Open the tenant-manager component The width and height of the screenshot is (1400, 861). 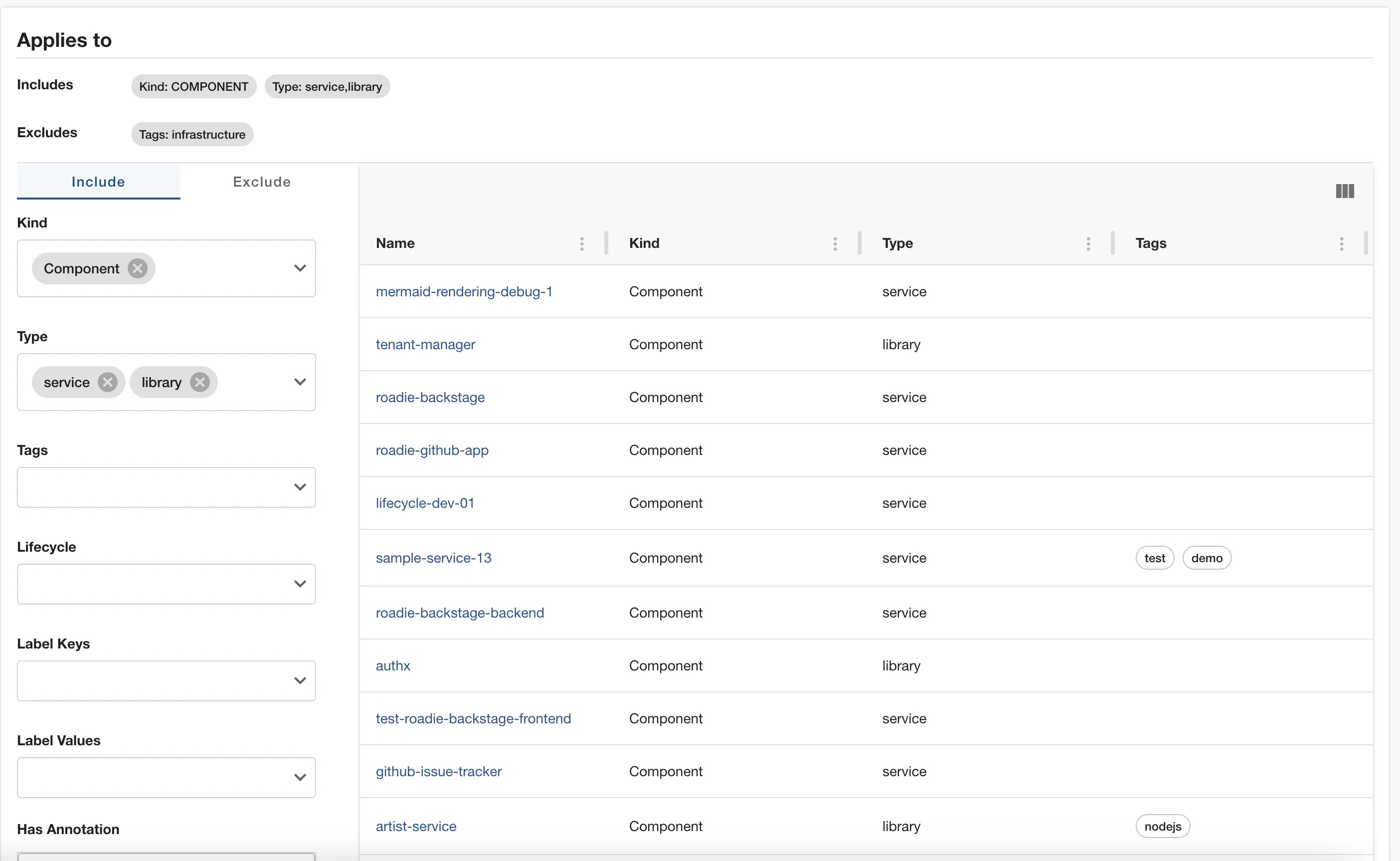click(425, 345)
